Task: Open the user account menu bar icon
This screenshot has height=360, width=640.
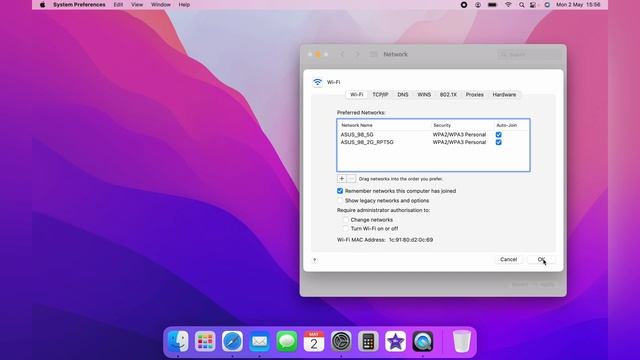Action: [478, 5]
